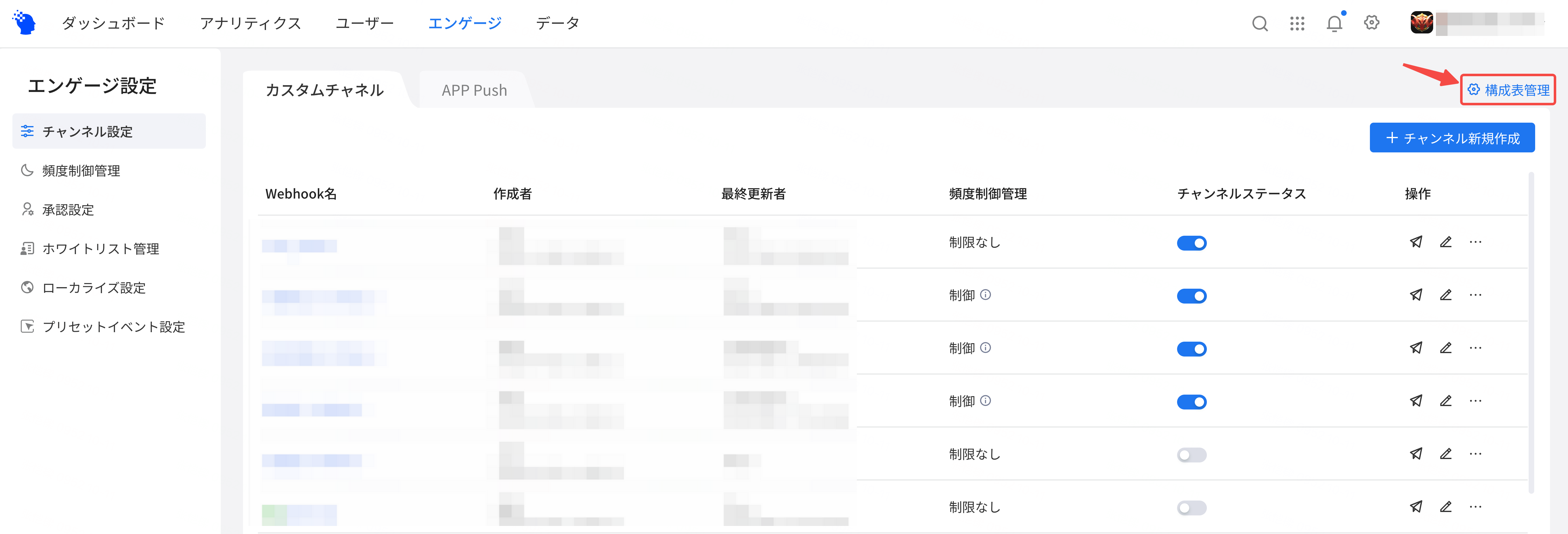
Task: Click the チャンネル新規作成 button
Action: click(x=1452, y=138)
